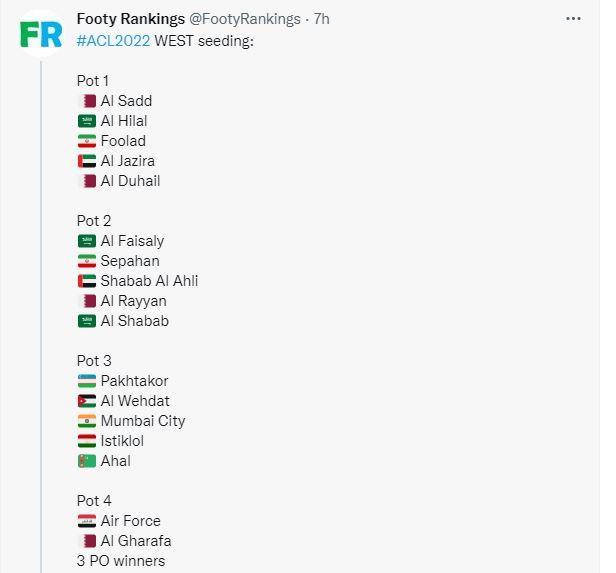616x573 pixels.
Task: Click the Uzbekistan flag beside Pakhtakor
Action: tap(87, 381)
